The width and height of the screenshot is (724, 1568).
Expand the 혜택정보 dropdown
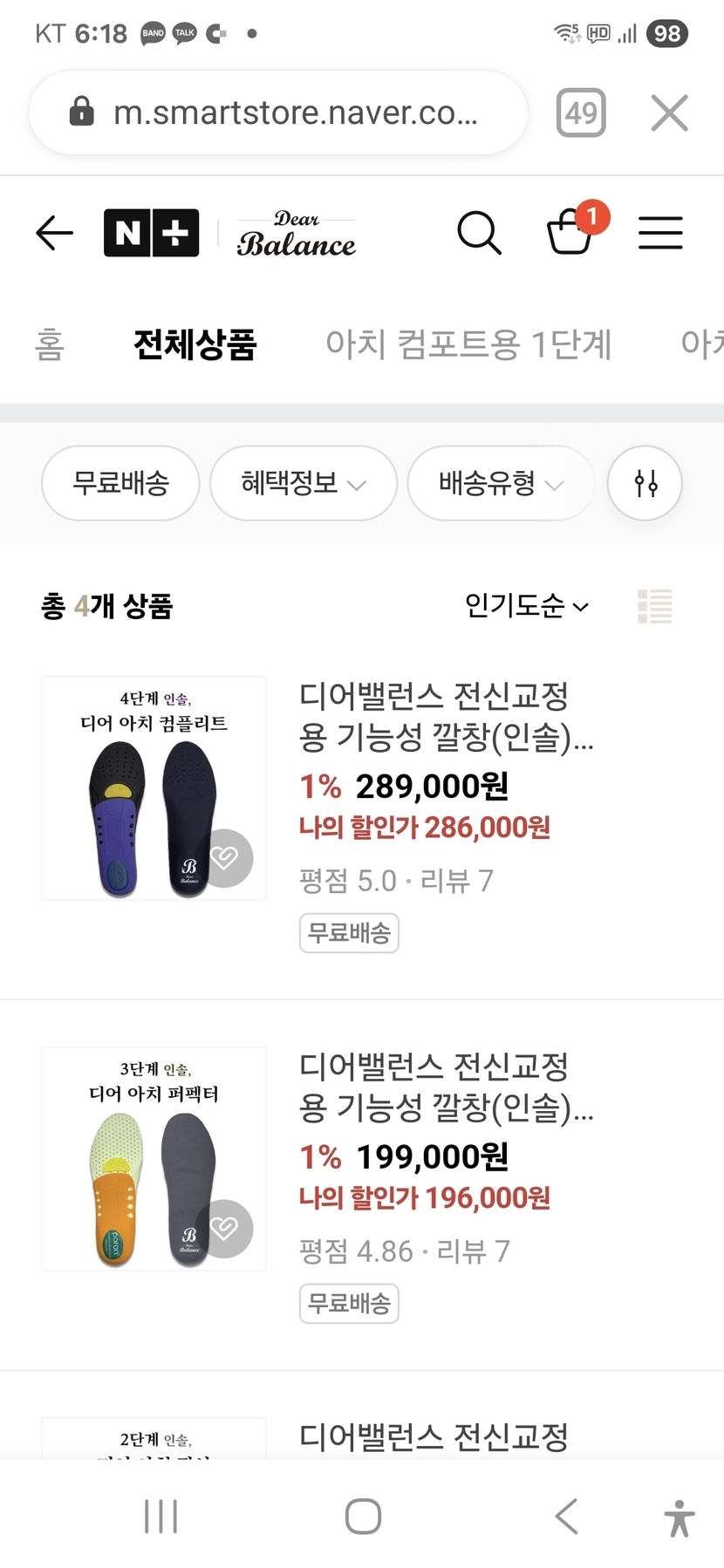click(303, 483)
